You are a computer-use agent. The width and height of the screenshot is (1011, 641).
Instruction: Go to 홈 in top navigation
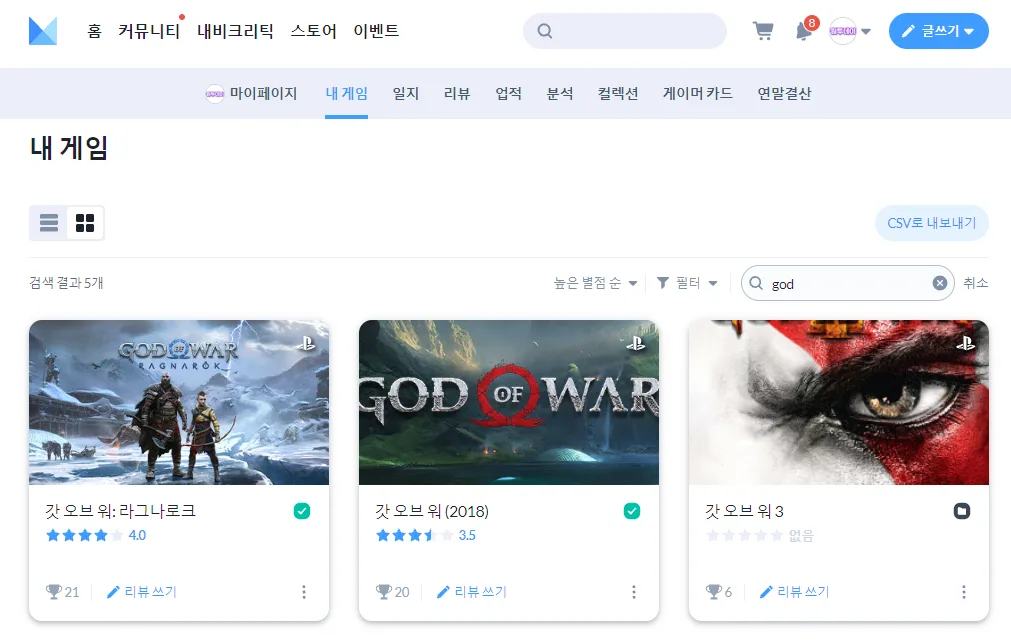[94, 31]
